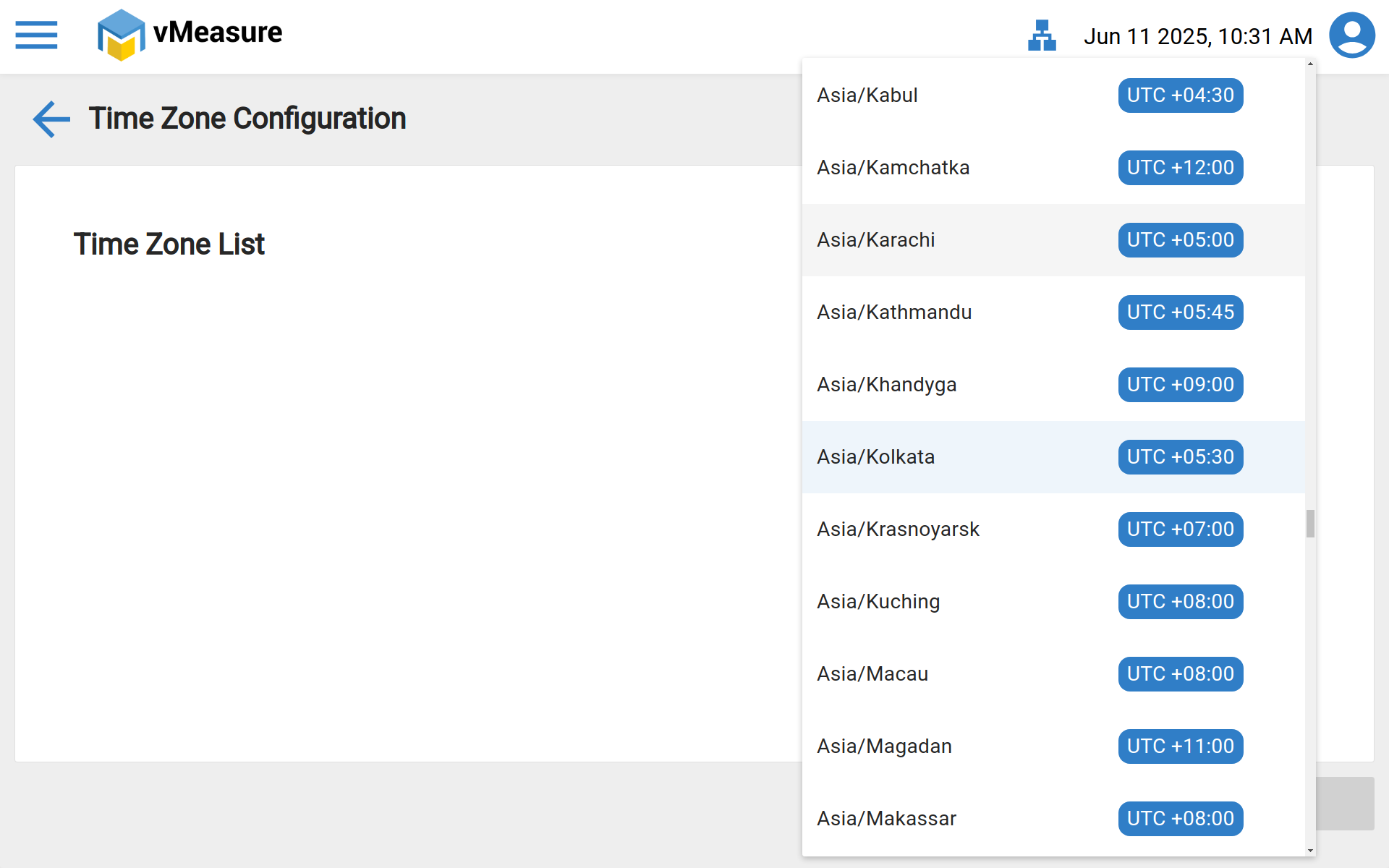Pick Asia/Krasnoyarsk from the dropdown
Screen dimensions: 1389x868
click(x=898, y=529)
